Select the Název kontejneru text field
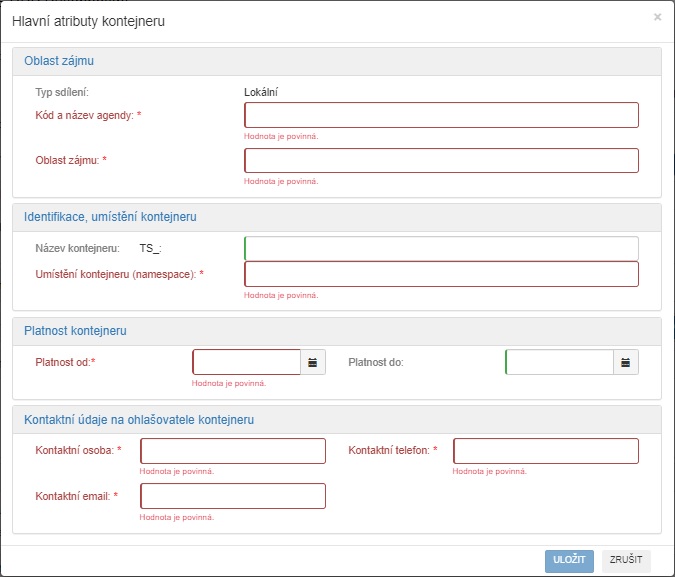 click(x=441, y=248)
